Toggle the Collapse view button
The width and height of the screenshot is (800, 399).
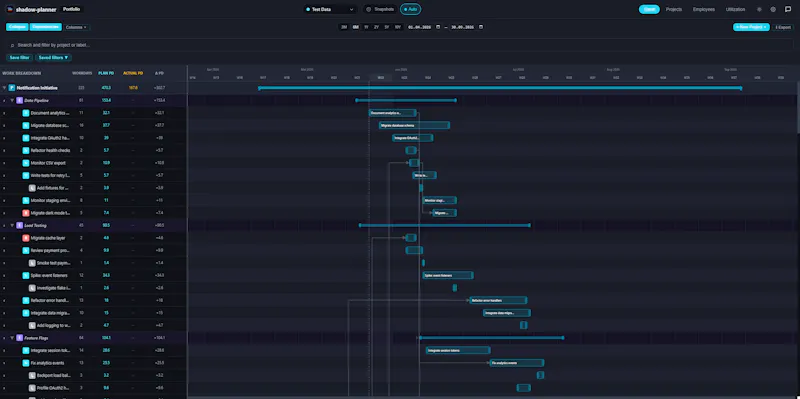pyautogui.click(x=17, y=27)
